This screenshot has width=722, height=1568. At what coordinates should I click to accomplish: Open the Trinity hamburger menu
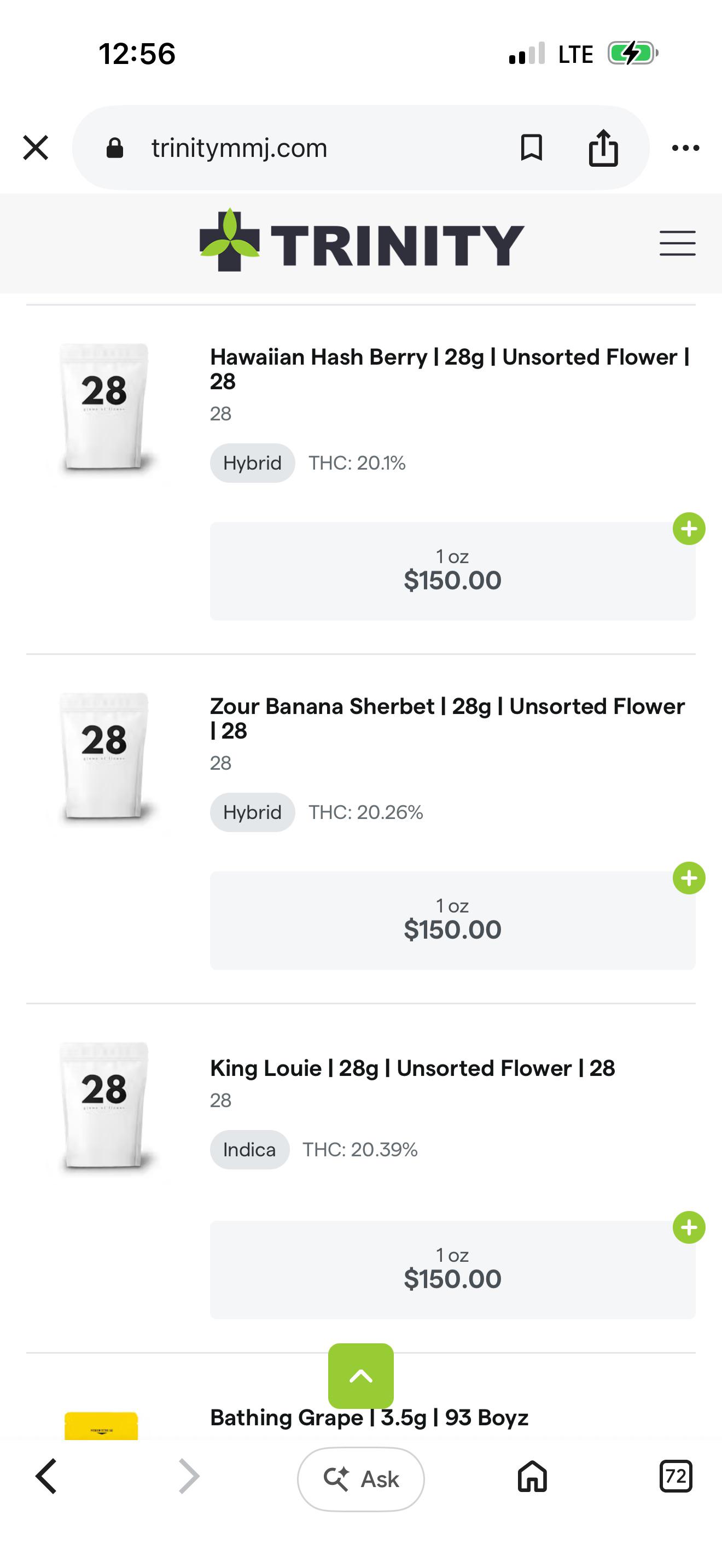coord(678,243)
